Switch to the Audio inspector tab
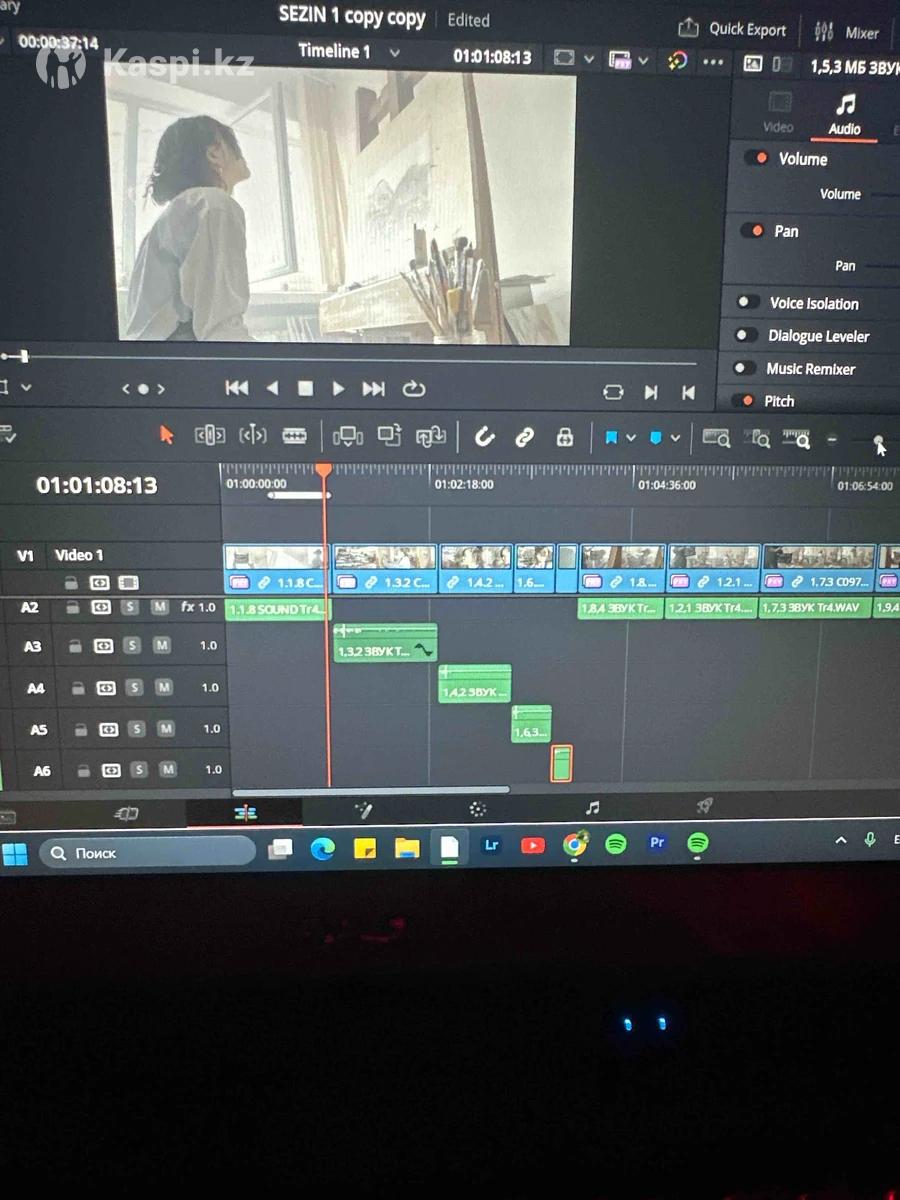 (845, 115)
